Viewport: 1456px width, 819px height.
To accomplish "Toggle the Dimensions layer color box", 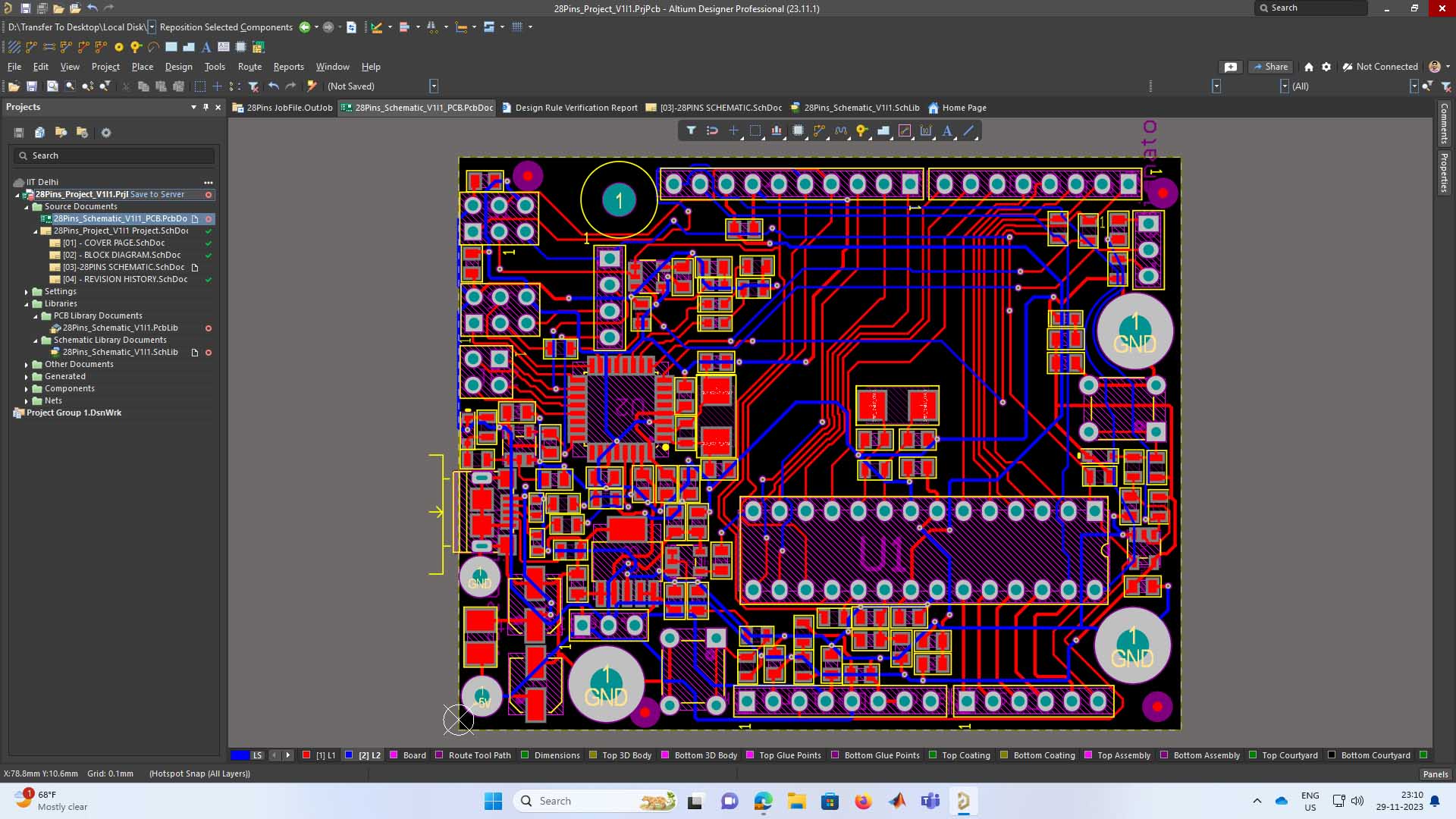I will (525, 755).
